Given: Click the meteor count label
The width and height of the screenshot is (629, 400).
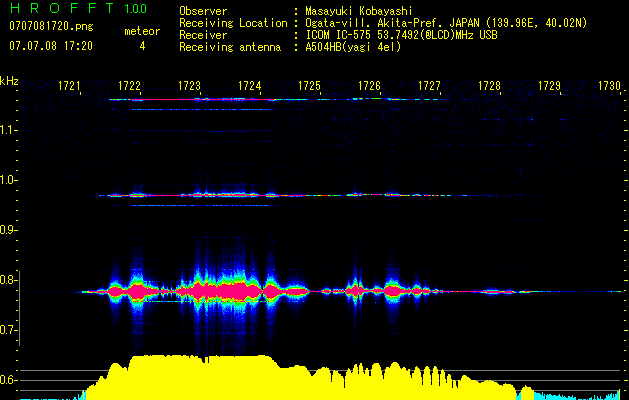Looking at the screenshot, I should coord(142,31).
